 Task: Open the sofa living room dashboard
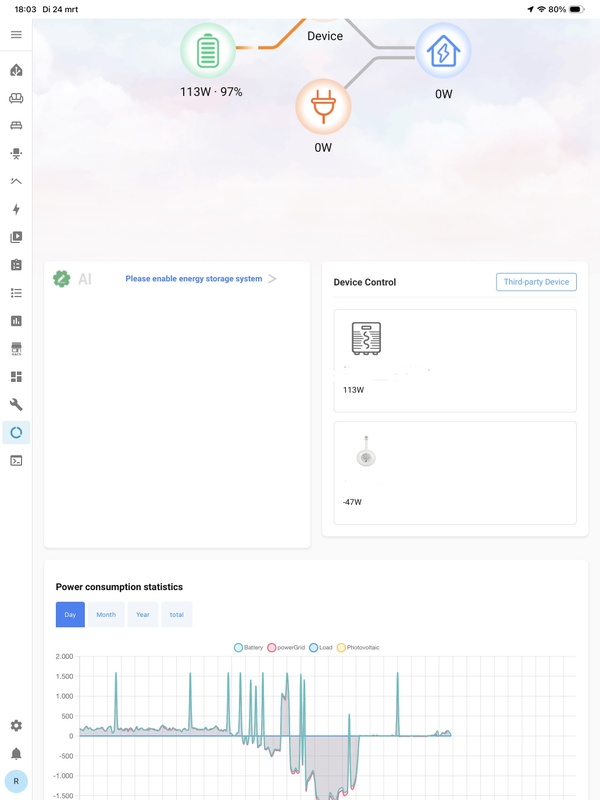tap(16, 98)
